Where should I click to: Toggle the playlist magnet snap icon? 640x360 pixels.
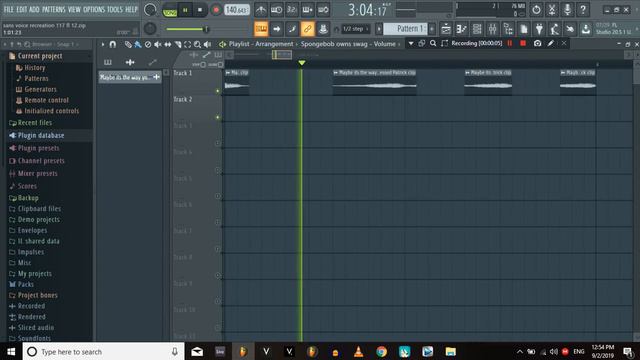(x=113, y=44)
